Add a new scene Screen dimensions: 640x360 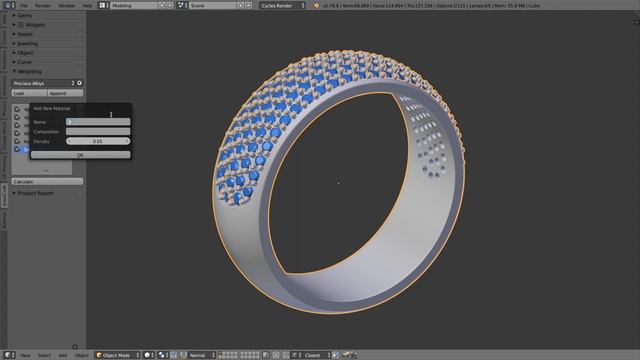[x=240, y=5]
